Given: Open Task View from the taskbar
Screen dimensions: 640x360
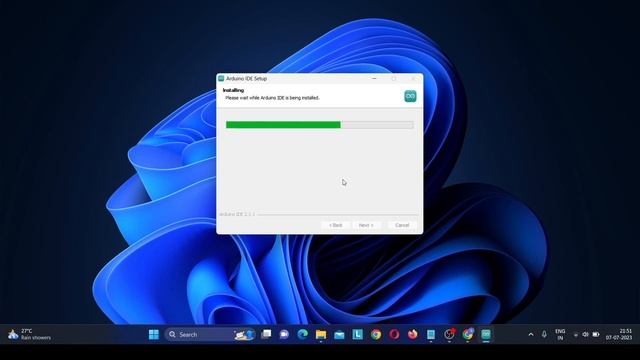Looking at the screenshot, I should [x=266, y=335].
